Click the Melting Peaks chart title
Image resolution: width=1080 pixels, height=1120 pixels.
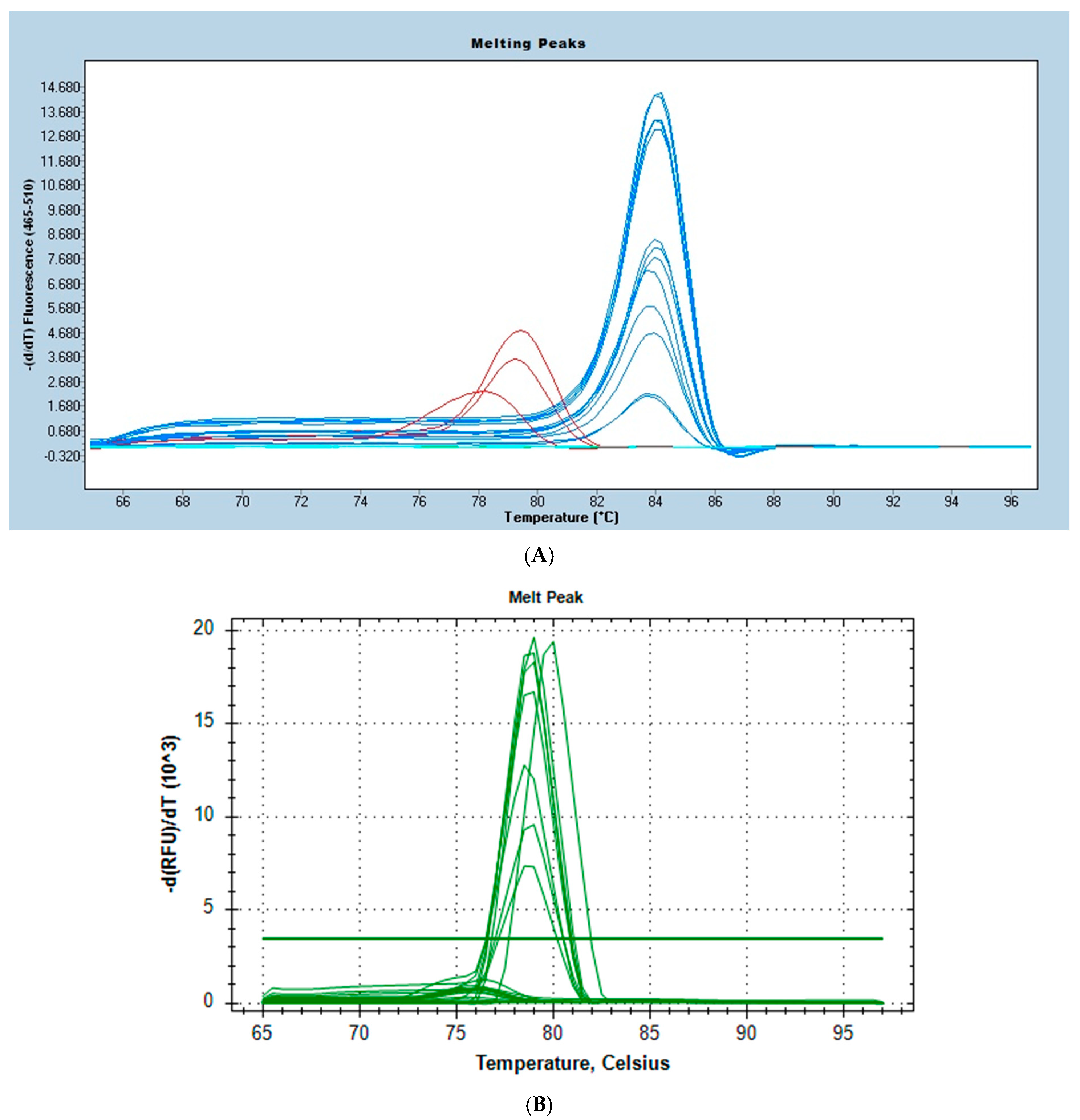coord(528,43)
